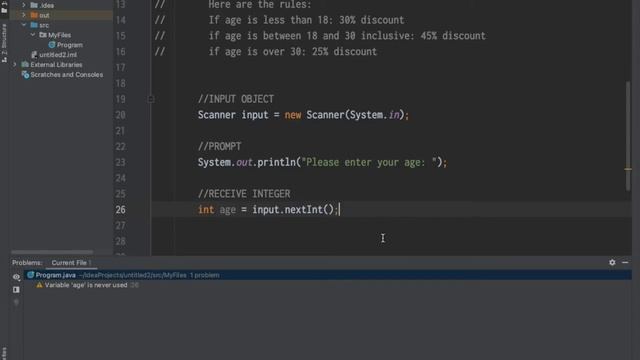This screenshot has width=640, height=360.
Task: Click the '//RECEIVE INTEGER' comment
Action: 244,194
